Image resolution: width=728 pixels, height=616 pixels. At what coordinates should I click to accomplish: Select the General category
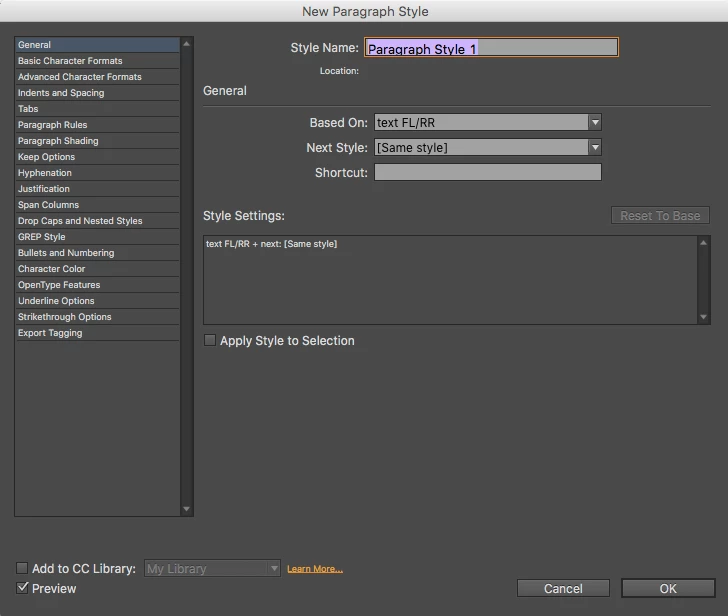click(x=98, y=45)
